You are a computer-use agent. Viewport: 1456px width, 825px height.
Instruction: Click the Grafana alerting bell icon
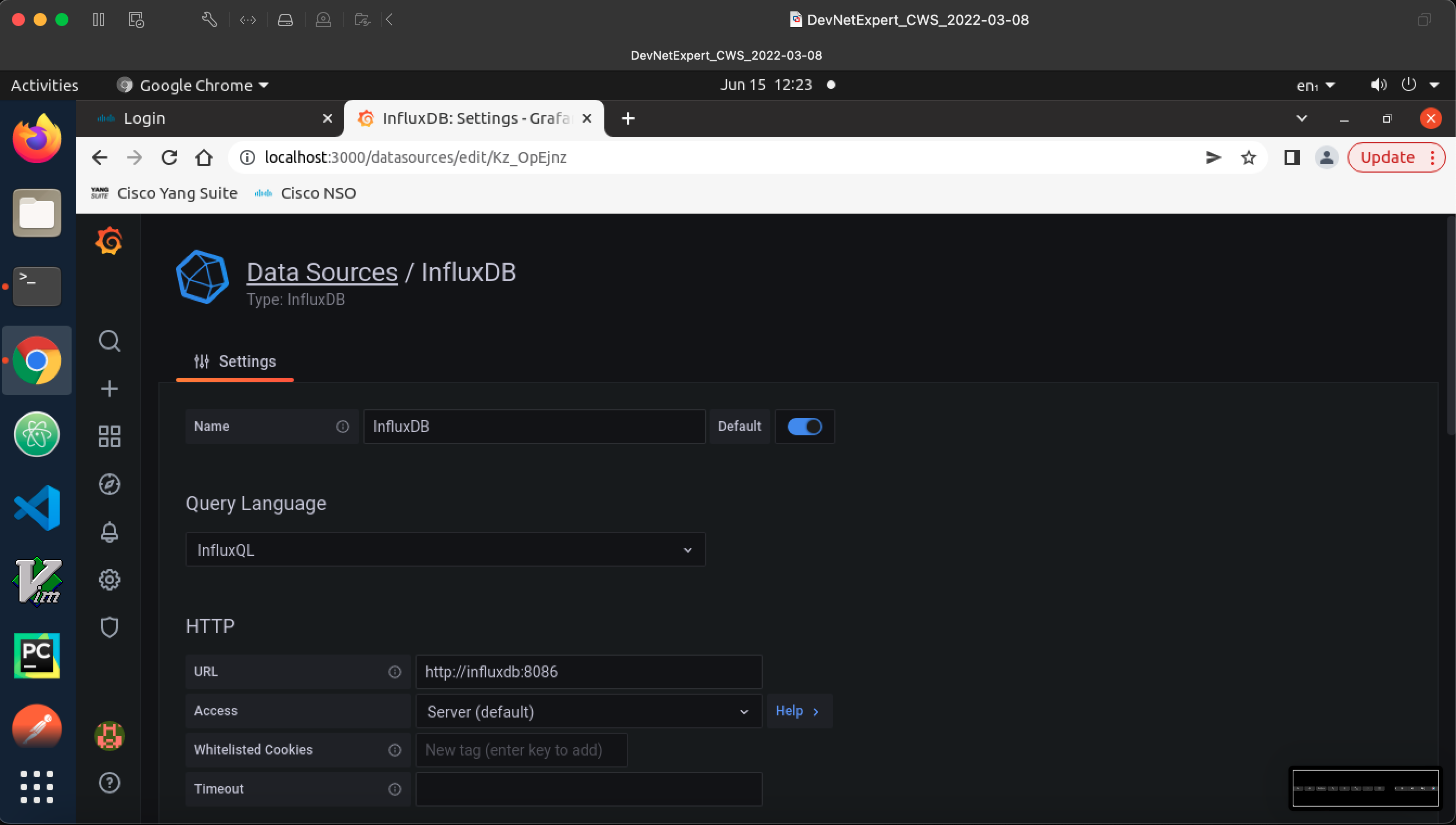(x=109, y=531)
